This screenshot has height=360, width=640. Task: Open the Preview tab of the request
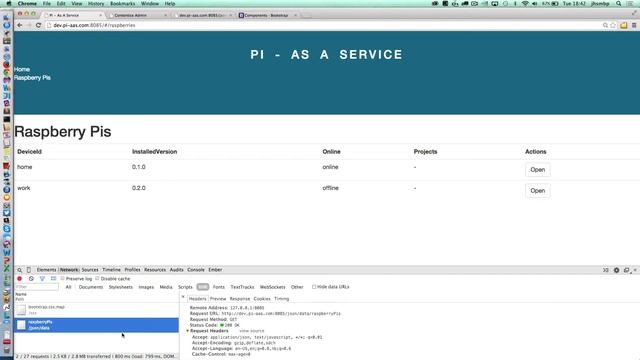point(218,299)
